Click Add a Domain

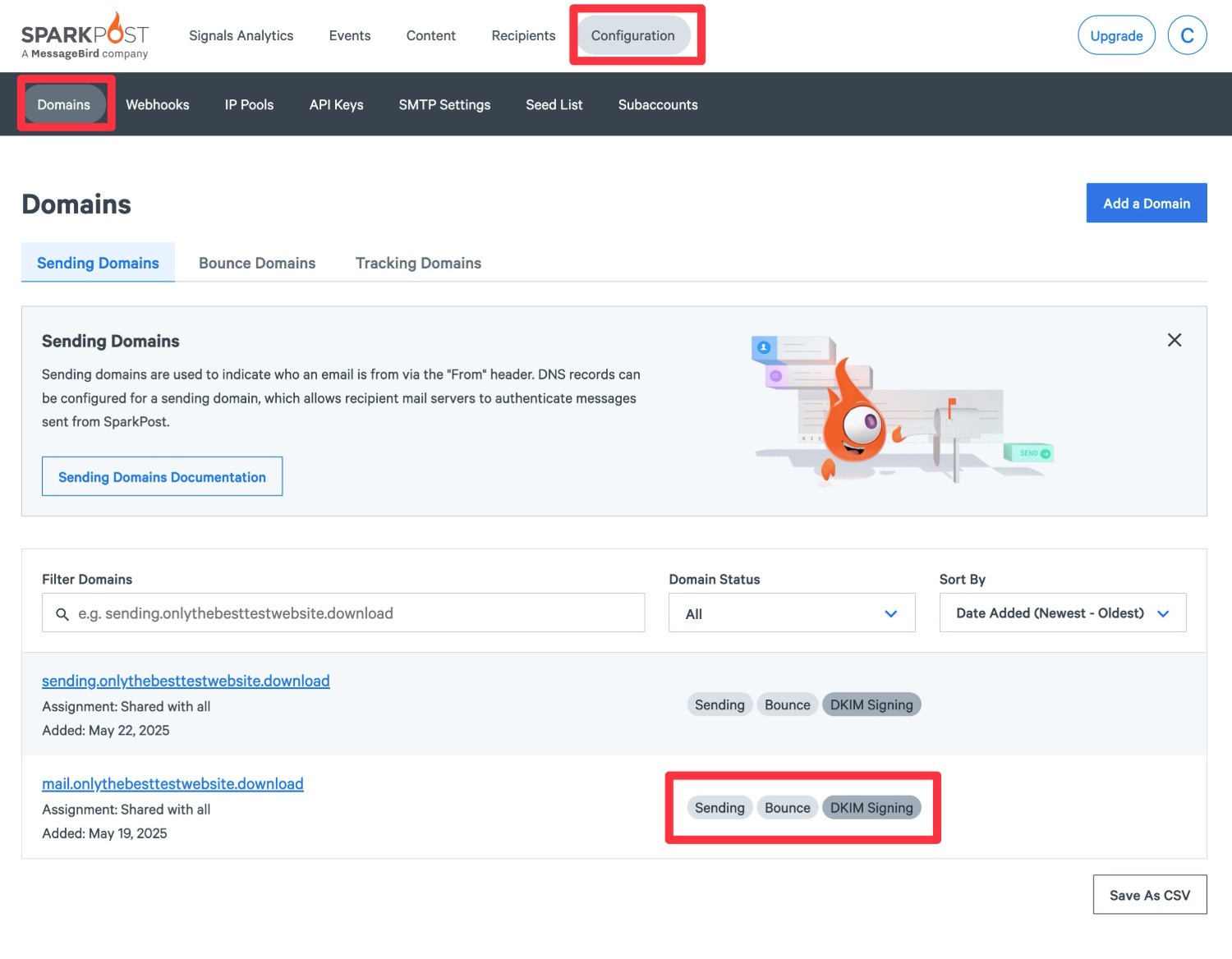point(1147,203)
